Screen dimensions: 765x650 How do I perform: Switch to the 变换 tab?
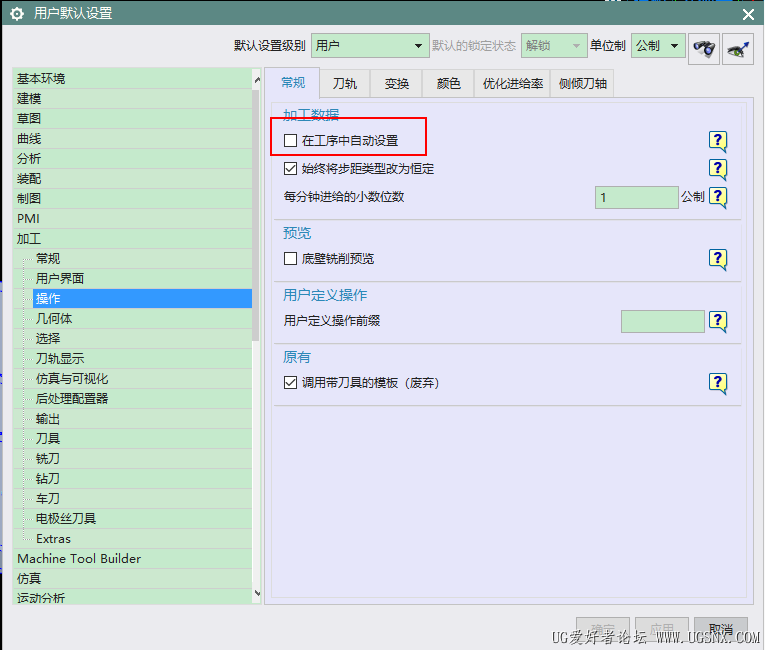397,84
